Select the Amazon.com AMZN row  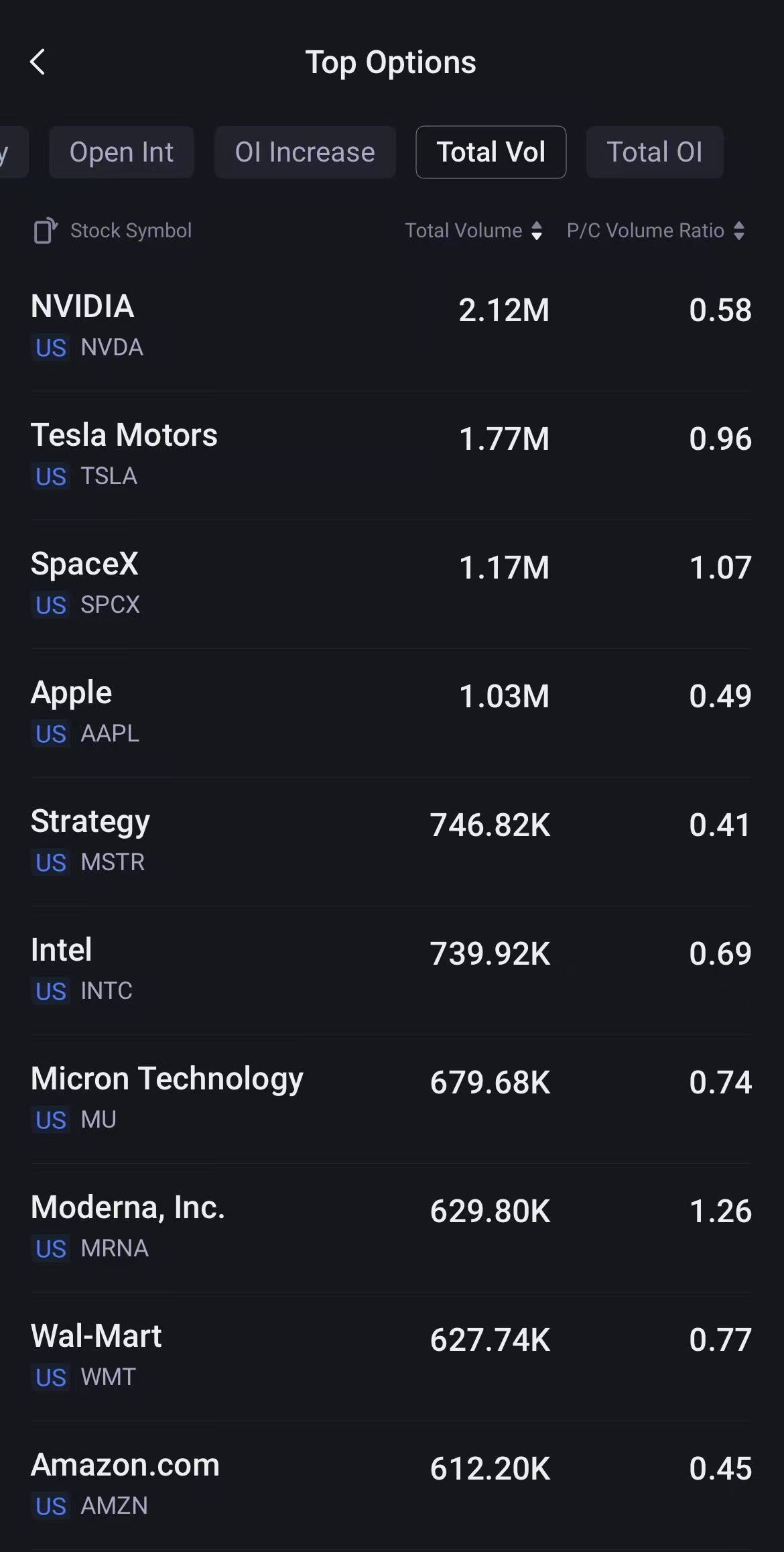392,1485
